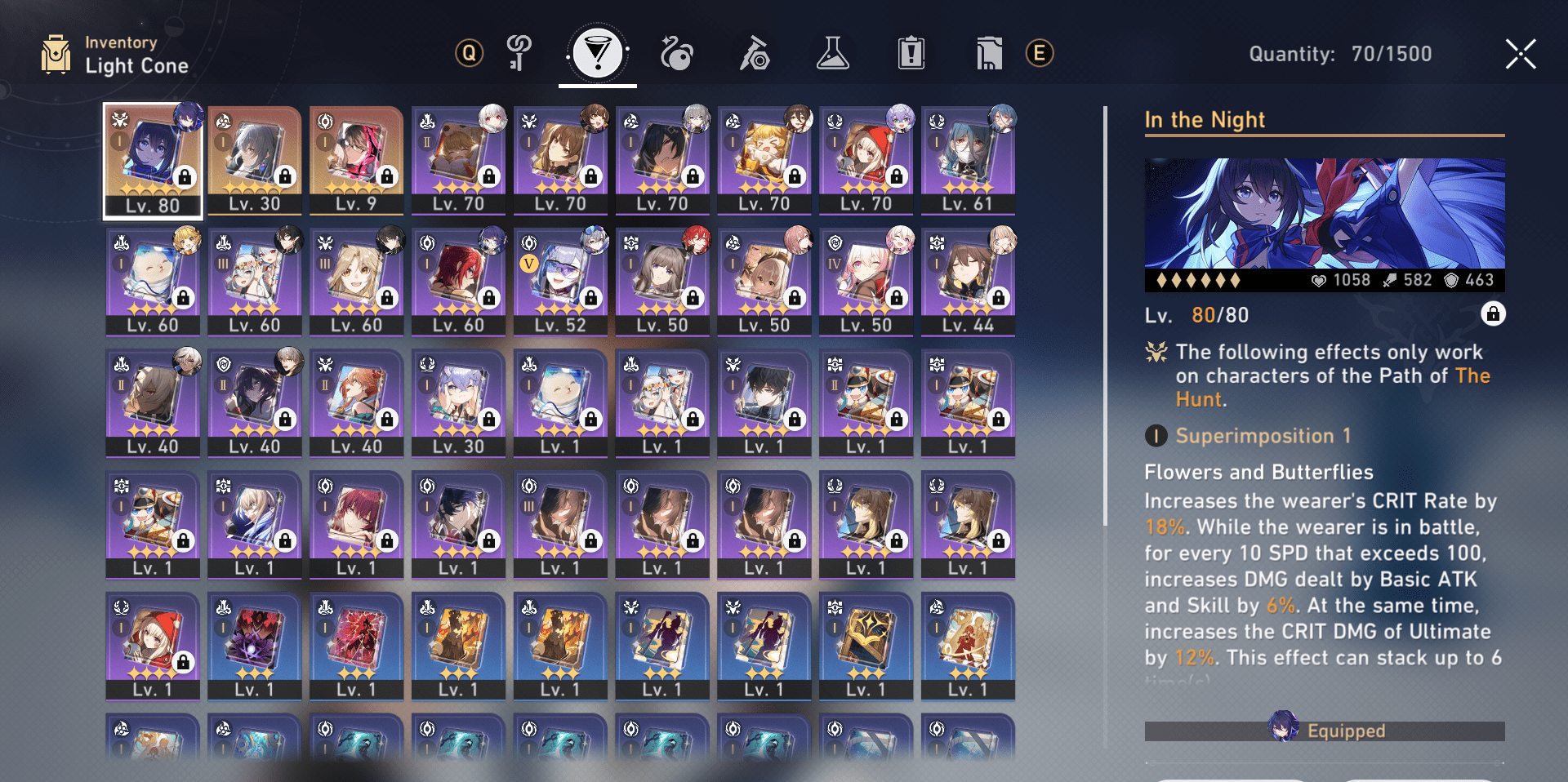Close the inventory with the X button
This screenshot has width=1568, height=782.
pyautogui.click(x=1521, y=55)
